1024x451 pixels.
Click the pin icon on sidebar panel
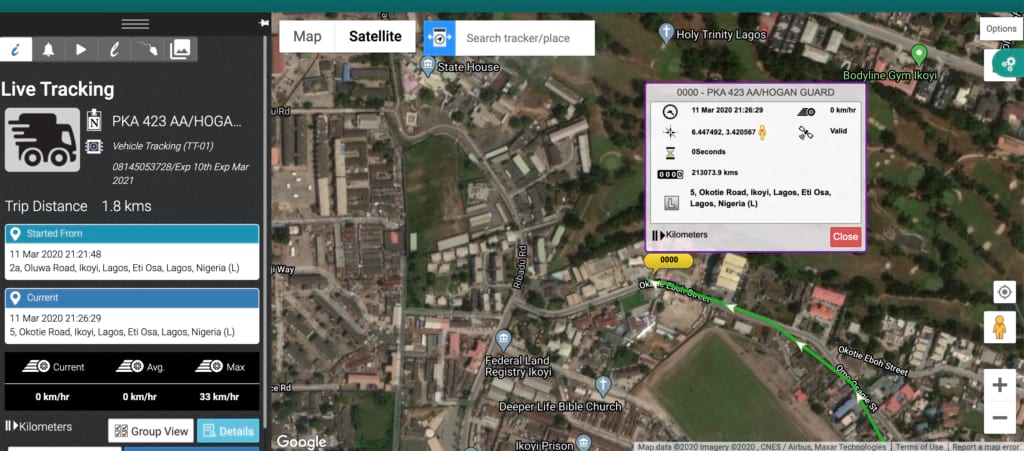(x=263, y=22)
